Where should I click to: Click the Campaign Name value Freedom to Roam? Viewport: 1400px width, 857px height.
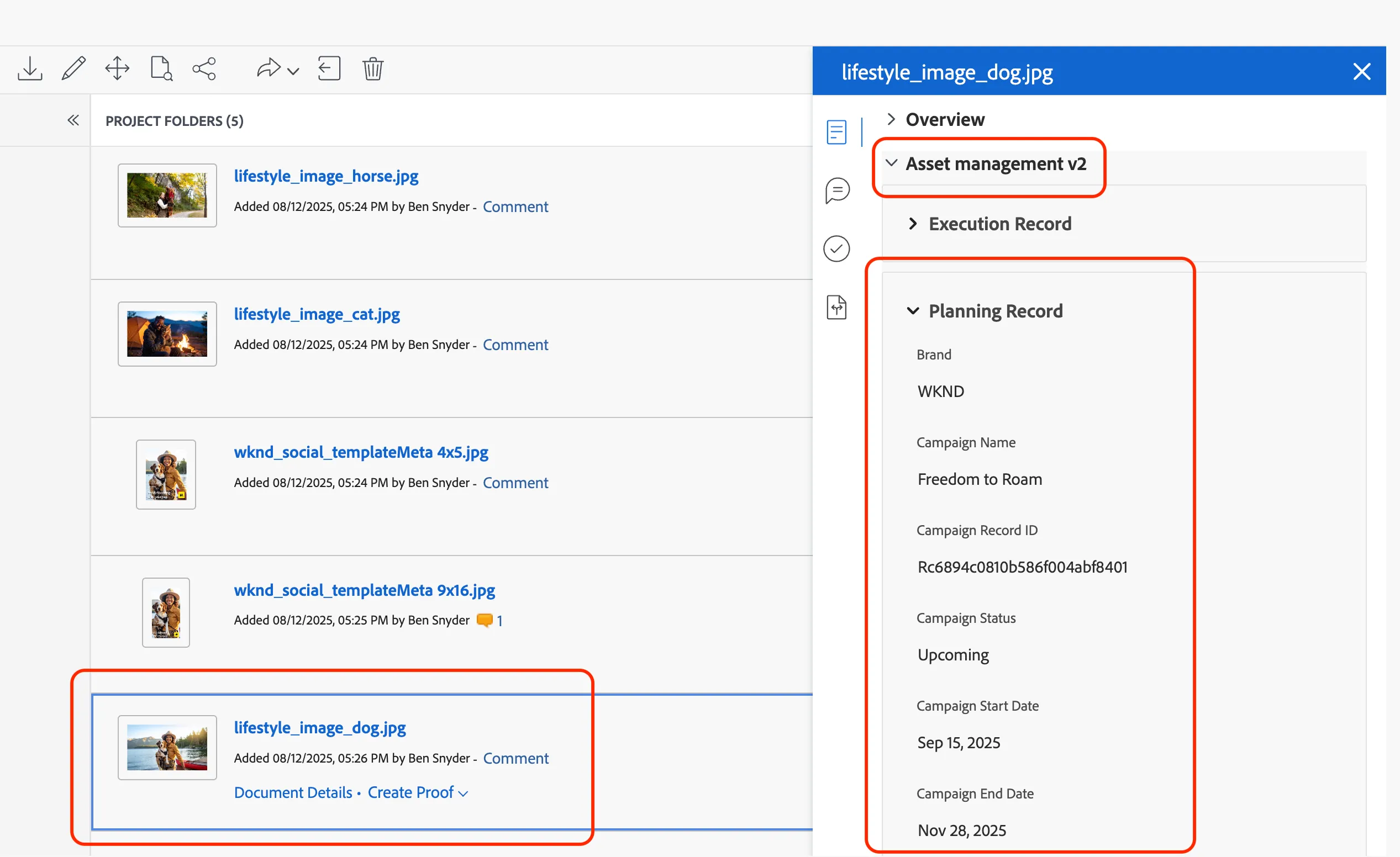tap(980, 479)
